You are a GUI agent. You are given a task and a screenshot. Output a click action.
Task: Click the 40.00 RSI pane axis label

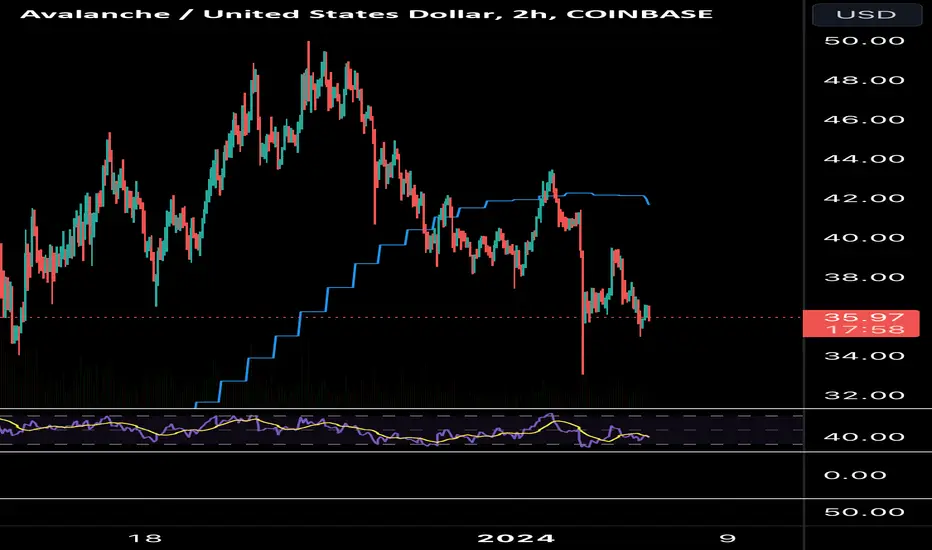(x=864, y=437)
